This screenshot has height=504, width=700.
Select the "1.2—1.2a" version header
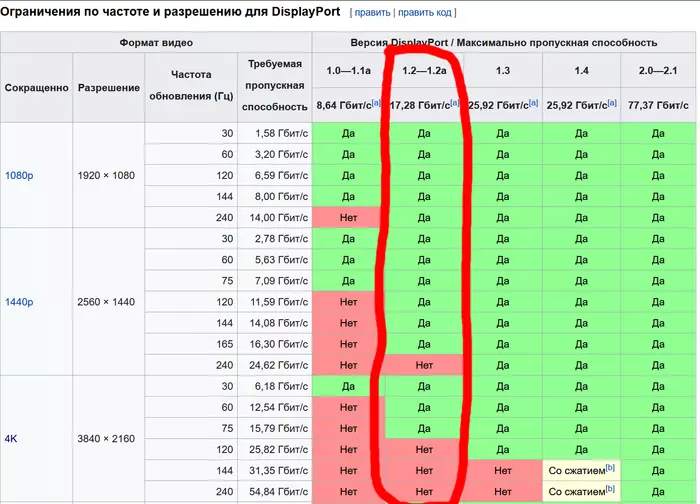coord(424,71)
